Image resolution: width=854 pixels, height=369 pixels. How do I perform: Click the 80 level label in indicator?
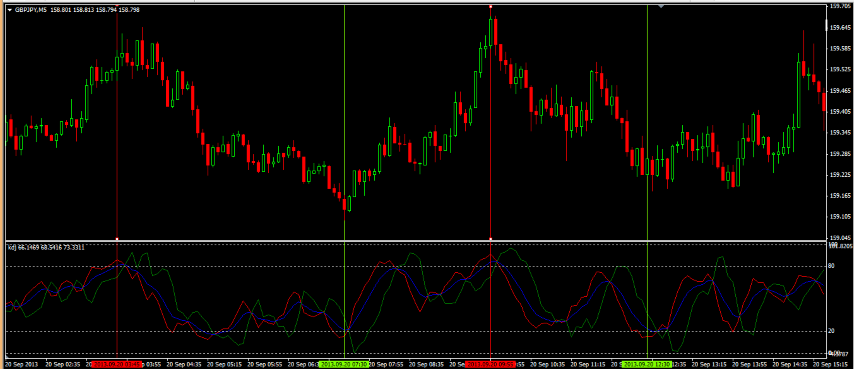[832, 266]
